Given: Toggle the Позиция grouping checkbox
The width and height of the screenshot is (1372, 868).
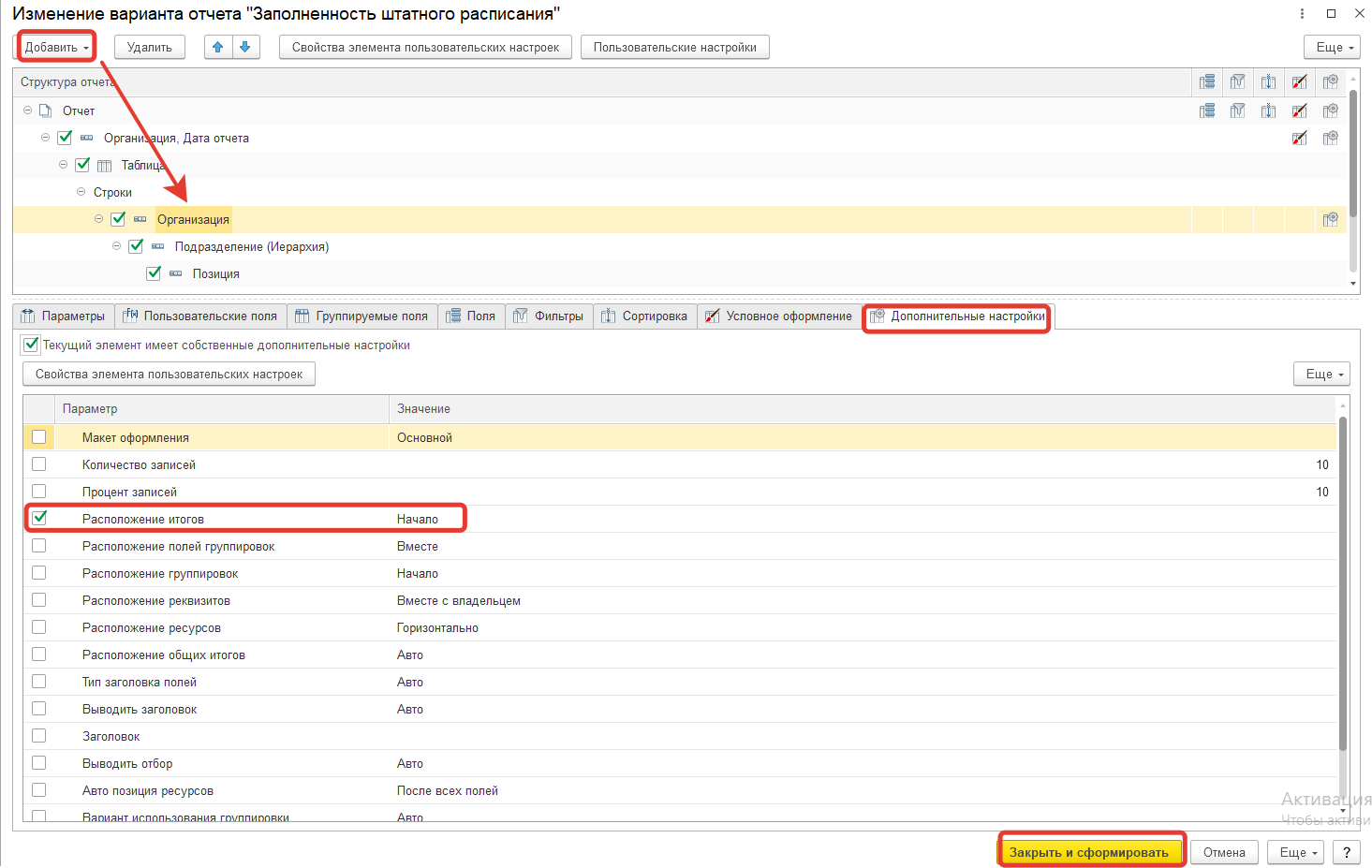Looking at the screenshot, I should [x=154, y=273].
